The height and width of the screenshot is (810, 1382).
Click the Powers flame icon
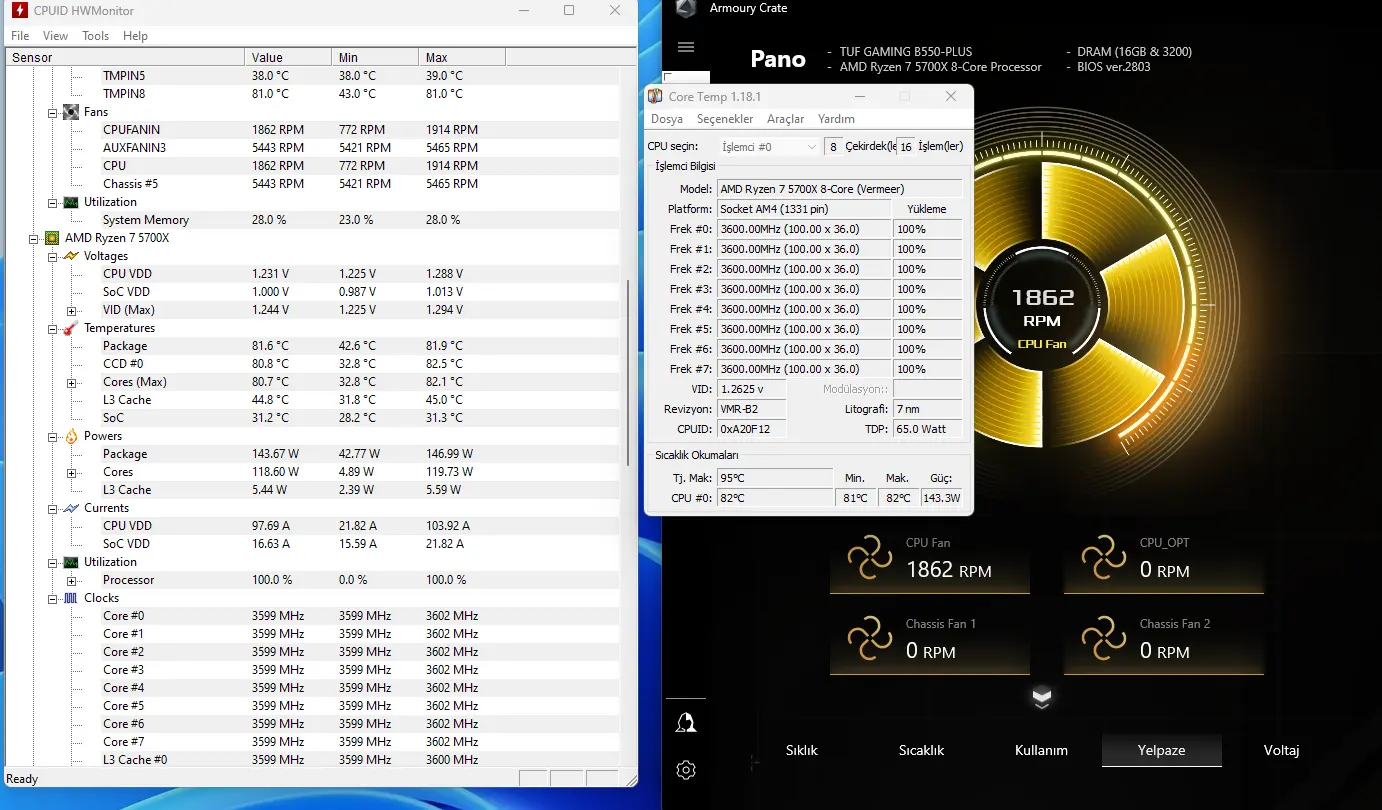point(71,436)
